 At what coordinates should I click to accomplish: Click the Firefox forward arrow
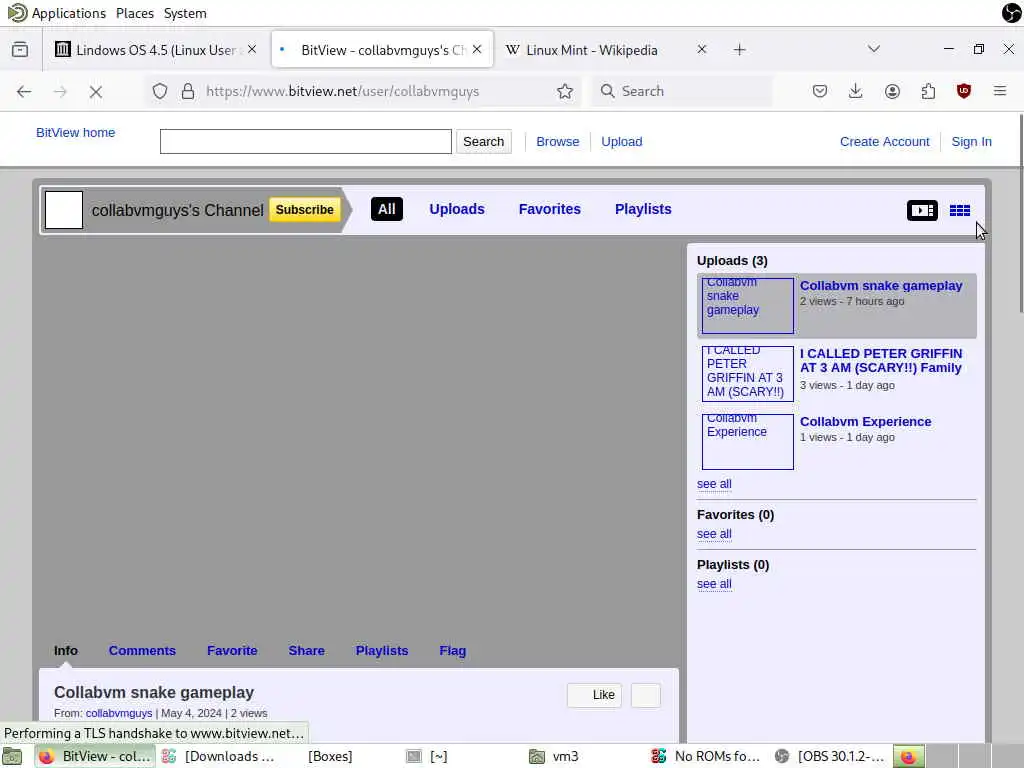(x=60, y=91)
